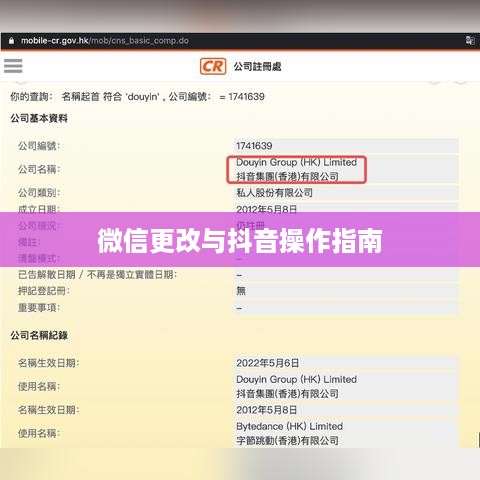Click the 公司名稱: label
This screenshot has height=480, width=480.
pos(39,169)
